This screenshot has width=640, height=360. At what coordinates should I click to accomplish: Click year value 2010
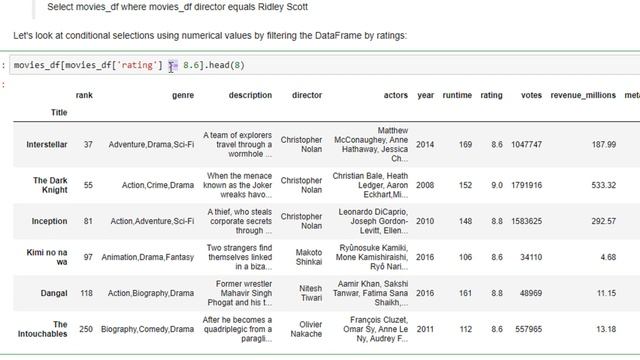point(425,221)
